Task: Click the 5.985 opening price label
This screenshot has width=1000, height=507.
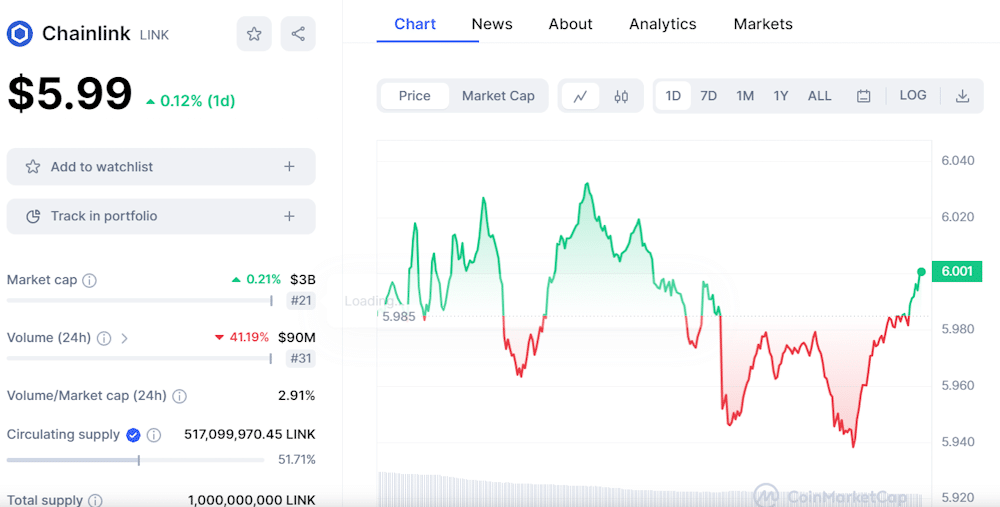Action: point(399,316)
